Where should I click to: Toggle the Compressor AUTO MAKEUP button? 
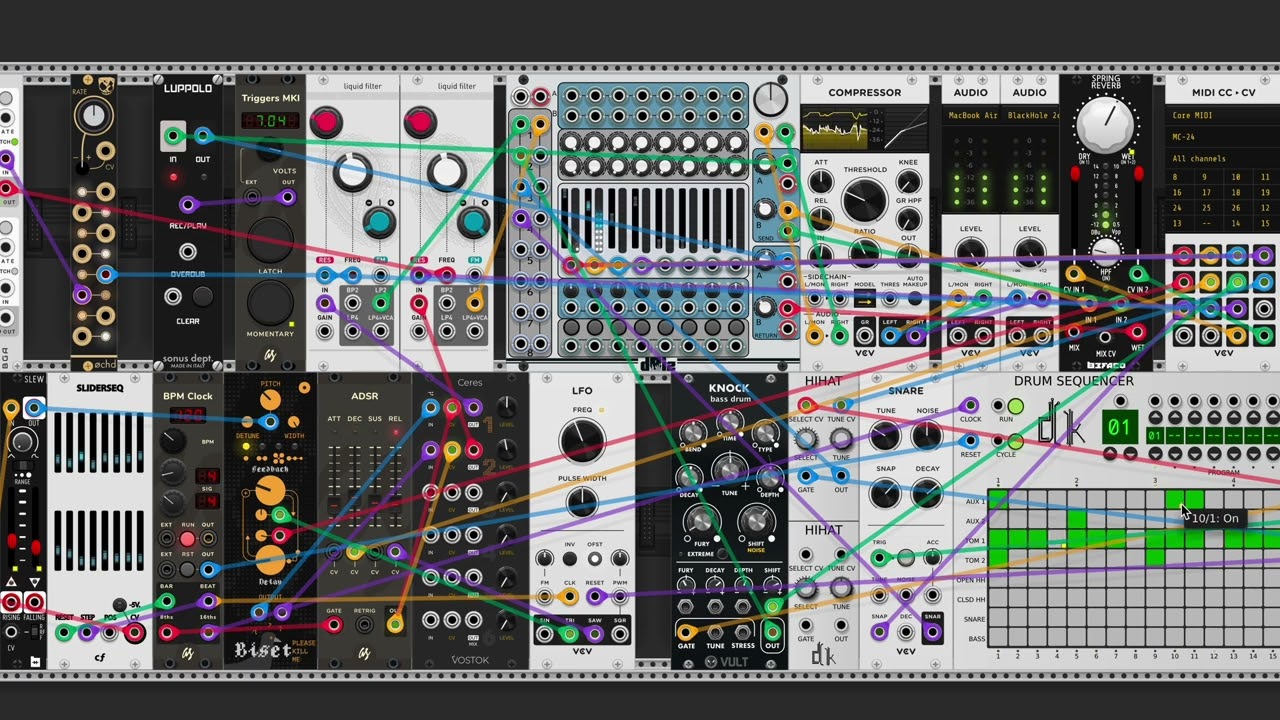click(x=914, y=298)
